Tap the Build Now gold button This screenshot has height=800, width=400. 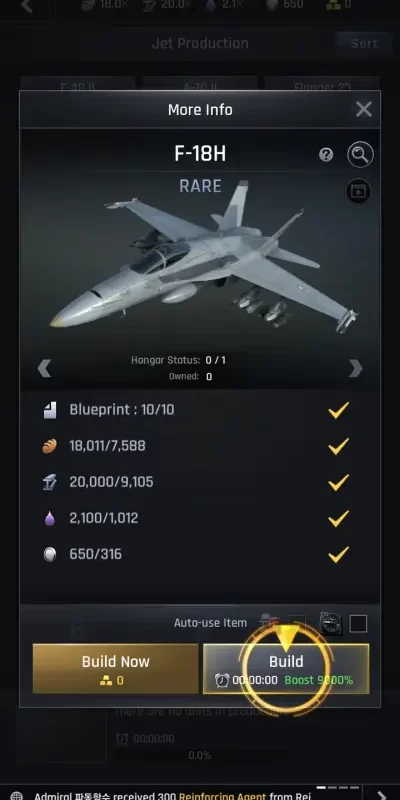click(x=115, y=669)
